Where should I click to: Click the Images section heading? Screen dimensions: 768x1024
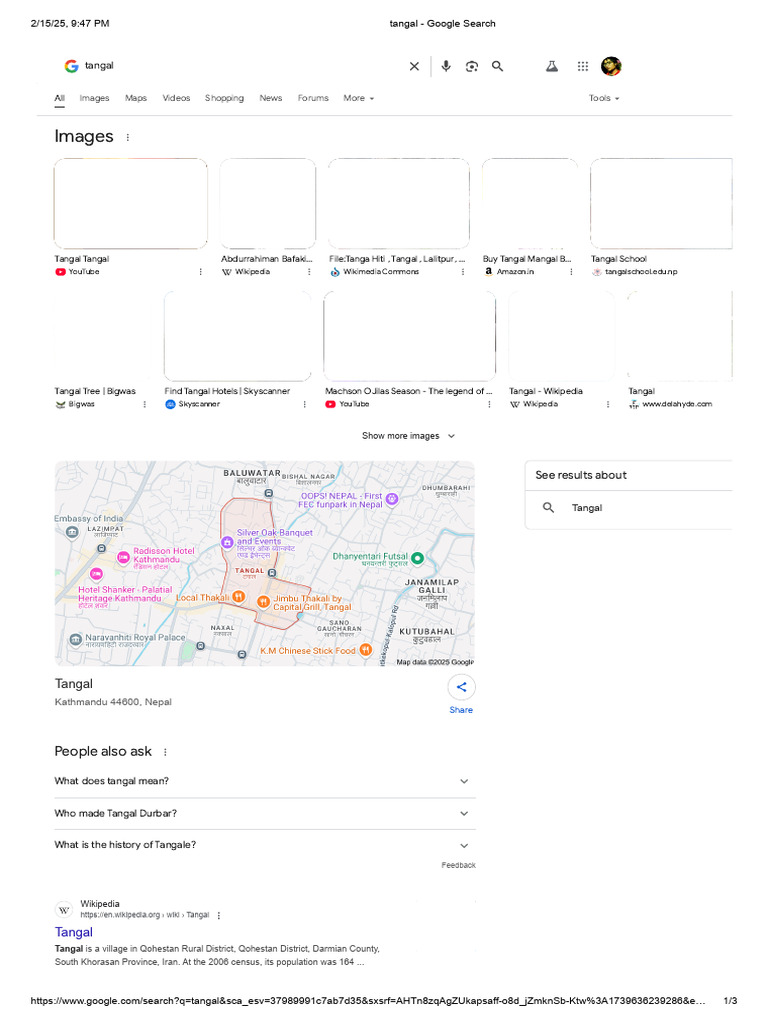pyautogui.click(x=84, y=136)
